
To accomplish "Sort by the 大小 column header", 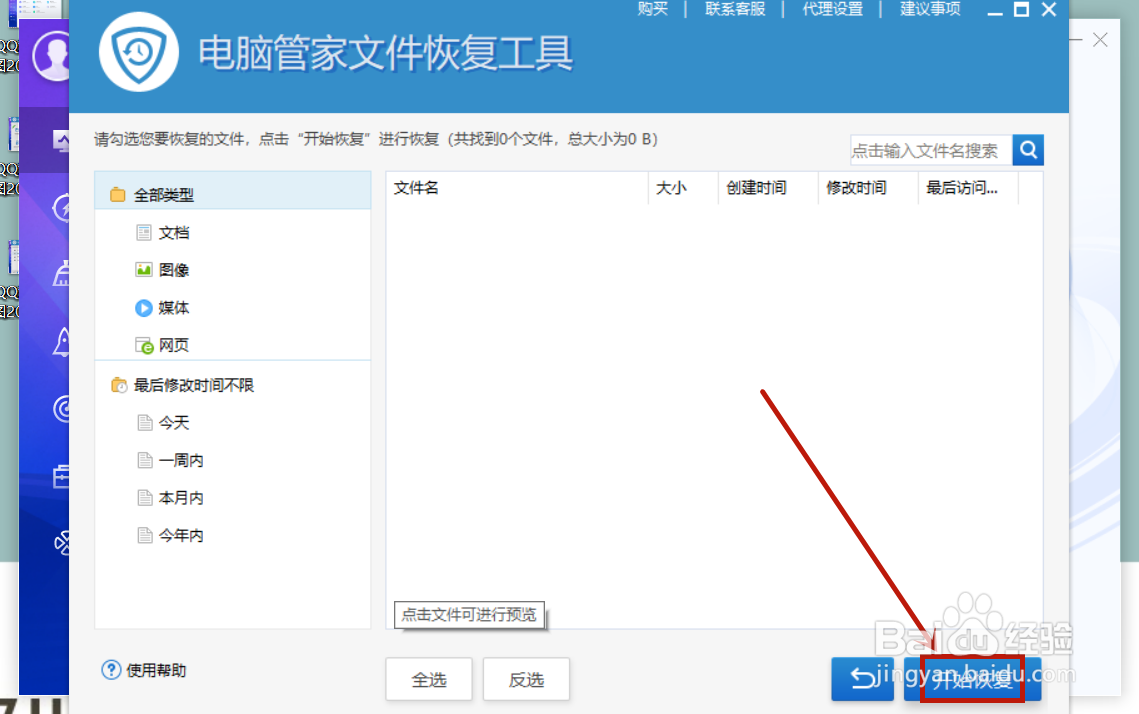I will (x=683, y=188).
